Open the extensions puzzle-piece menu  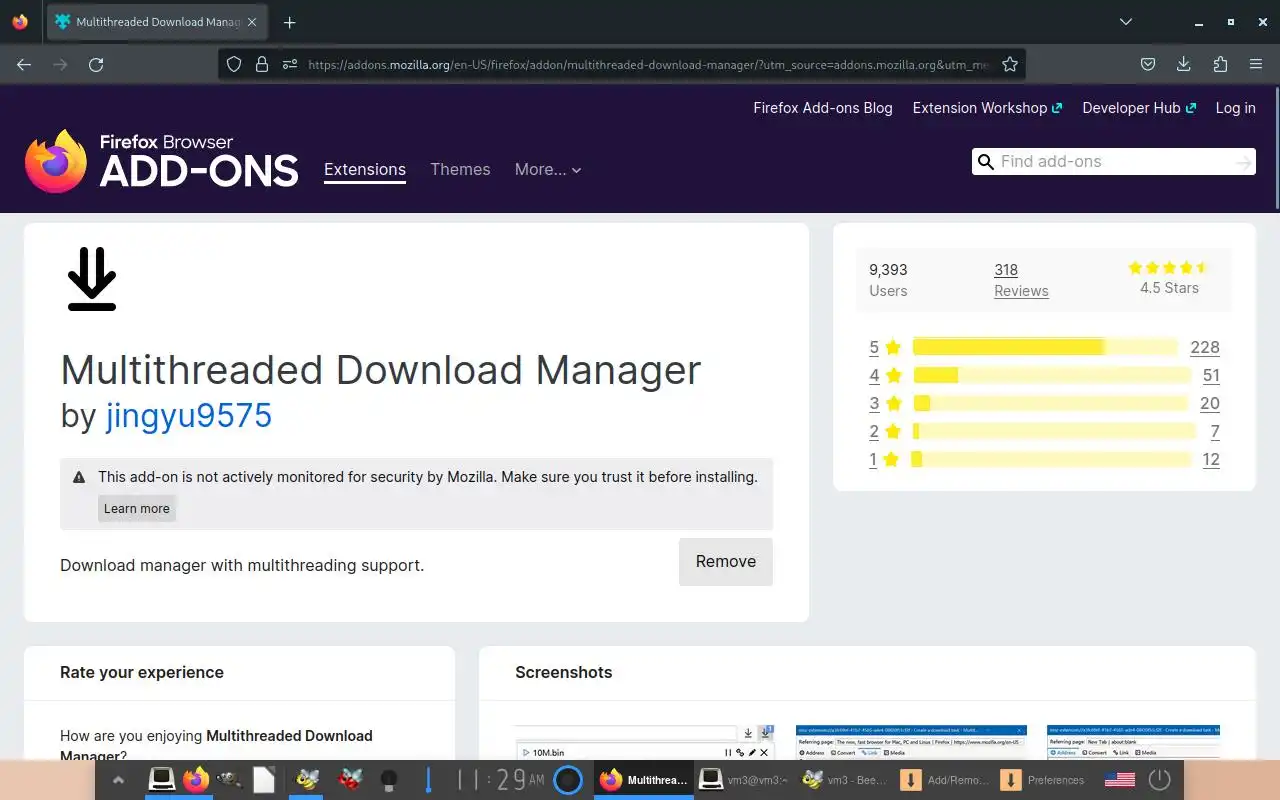(1220, 64)
